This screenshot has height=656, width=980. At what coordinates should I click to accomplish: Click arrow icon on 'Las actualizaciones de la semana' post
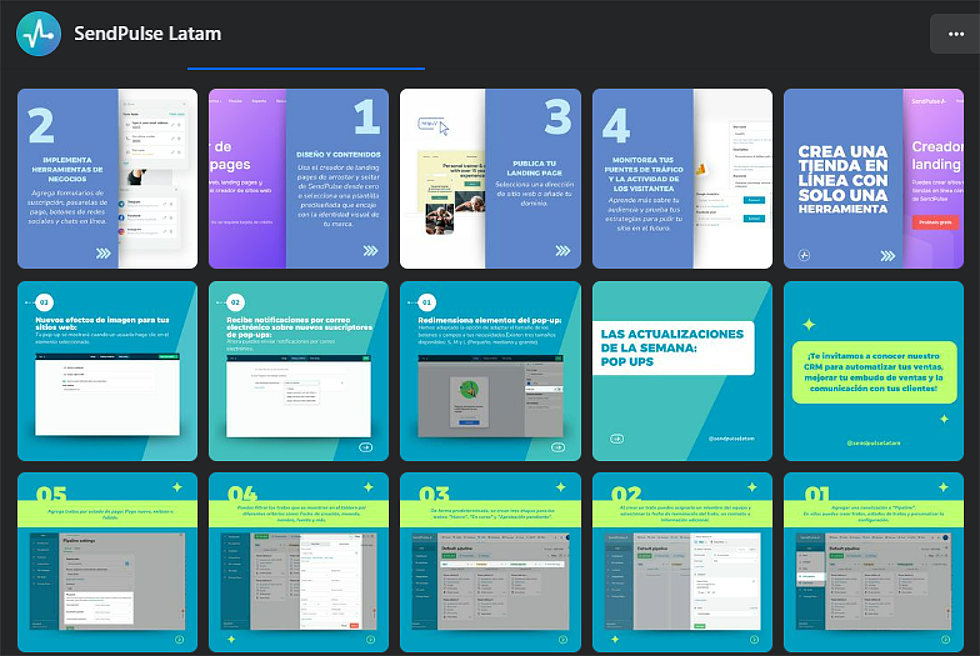[617, 439]
